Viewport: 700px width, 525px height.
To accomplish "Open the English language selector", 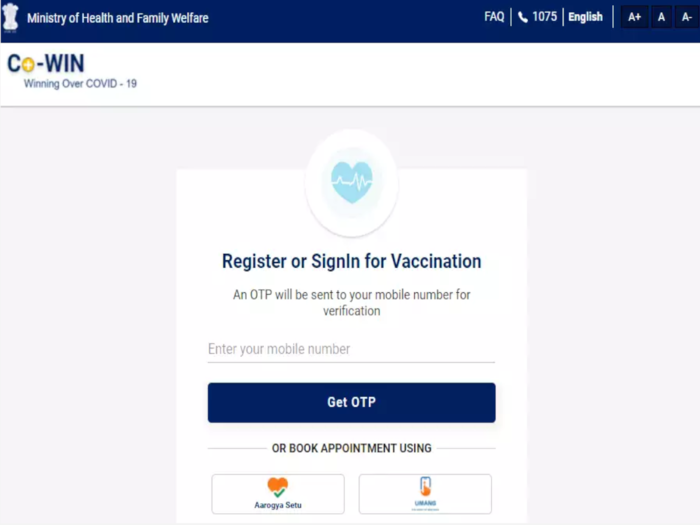I will click(x=585, y=17).
